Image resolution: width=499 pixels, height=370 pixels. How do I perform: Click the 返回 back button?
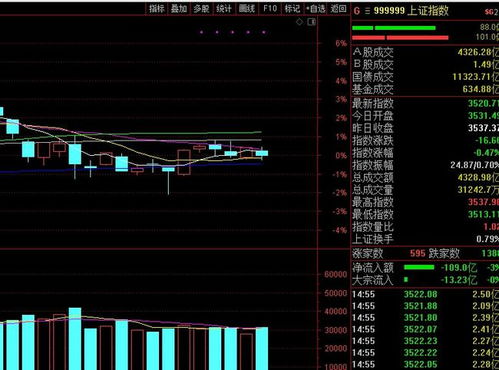338,9
